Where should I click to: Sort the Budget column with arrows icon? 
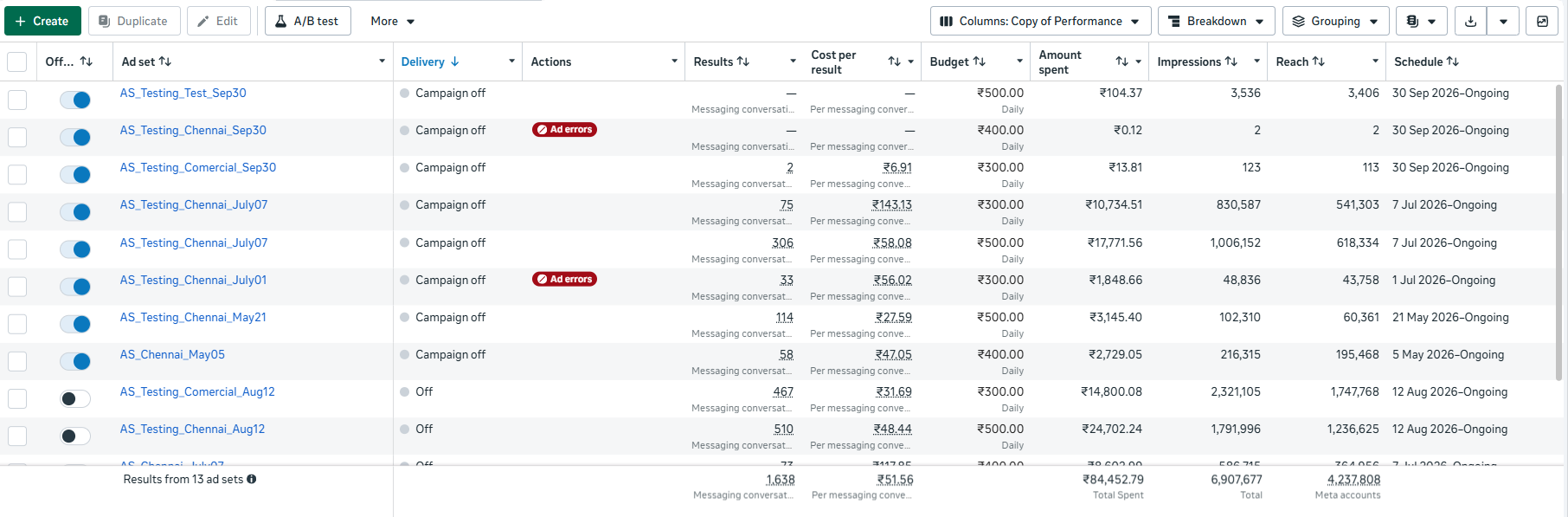980,61
